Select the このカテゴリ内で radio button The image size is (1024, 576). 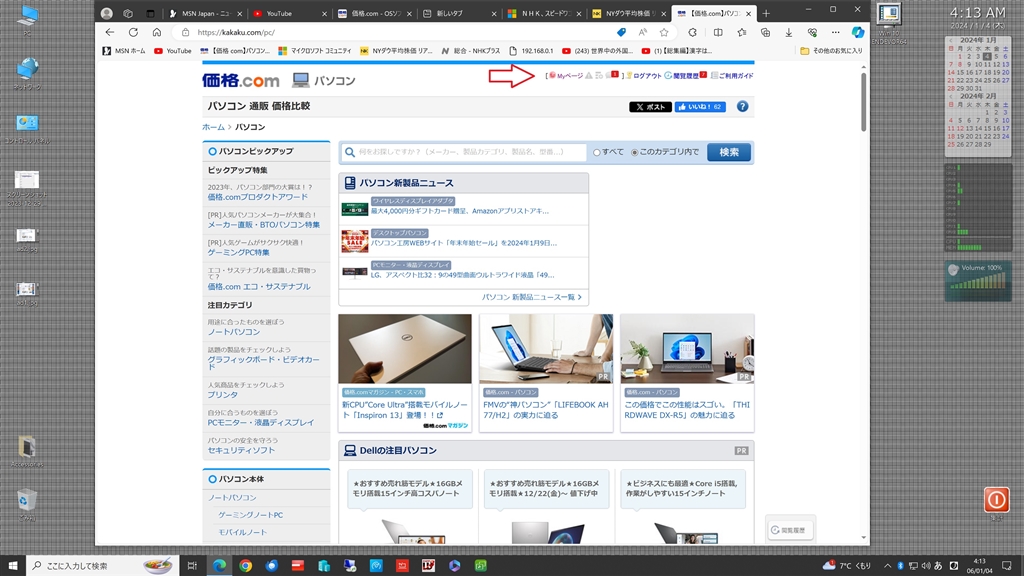pyautogui.click(x=634, y=152)
